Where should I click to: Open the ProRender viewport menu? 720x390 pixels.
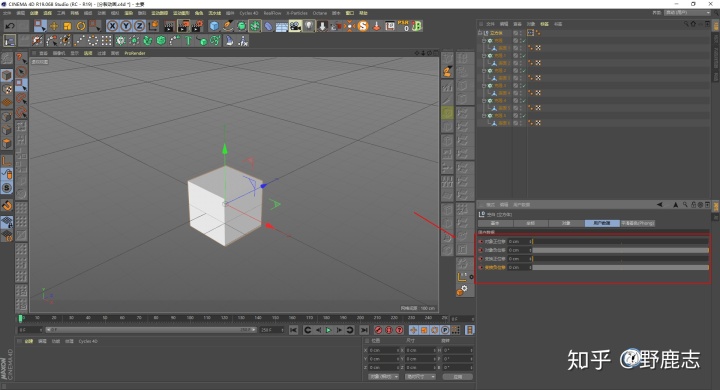(x=135, y=53)
